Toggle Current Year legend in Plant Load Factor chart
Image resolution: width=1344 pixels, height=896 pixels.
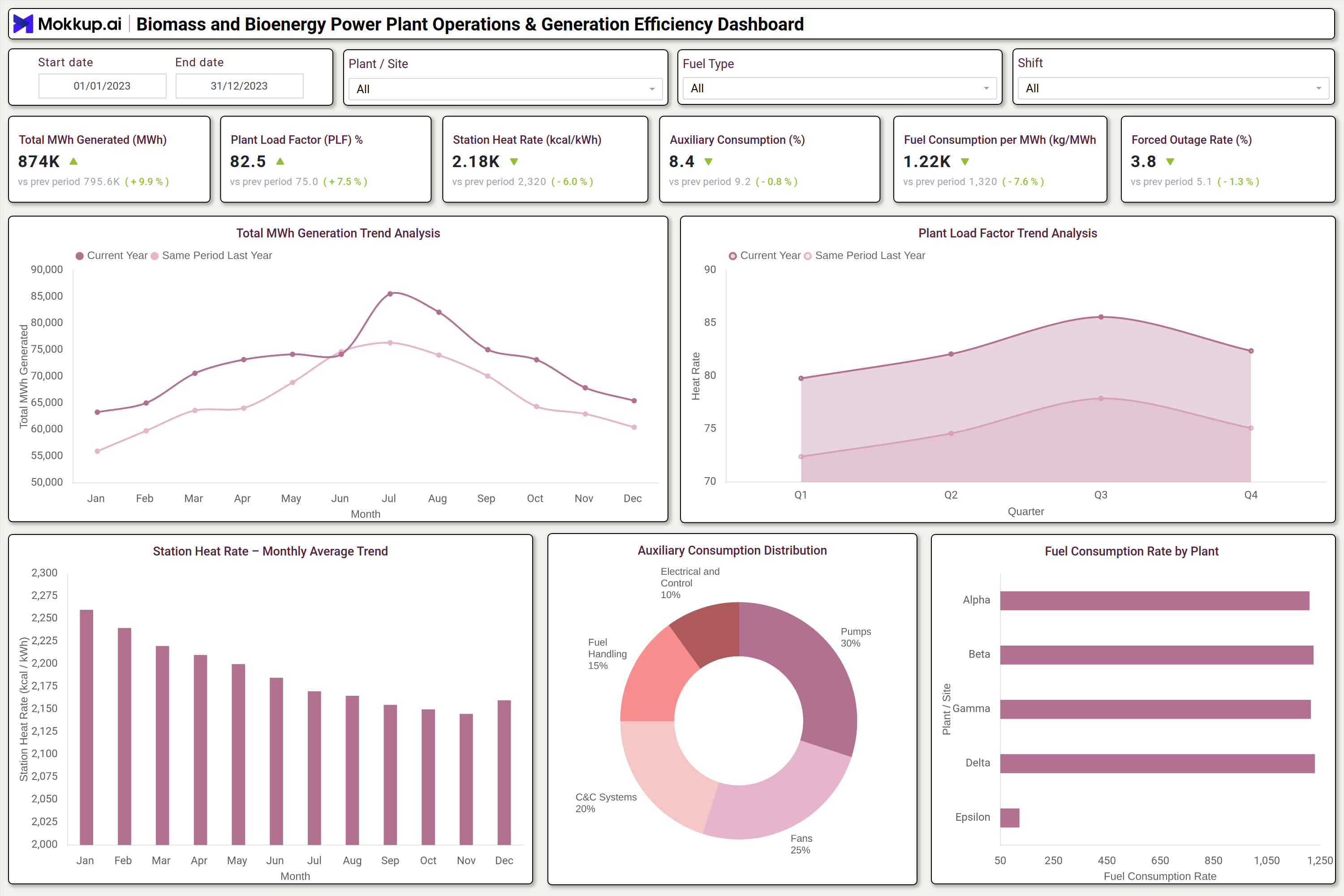click(x=765, y=255)
